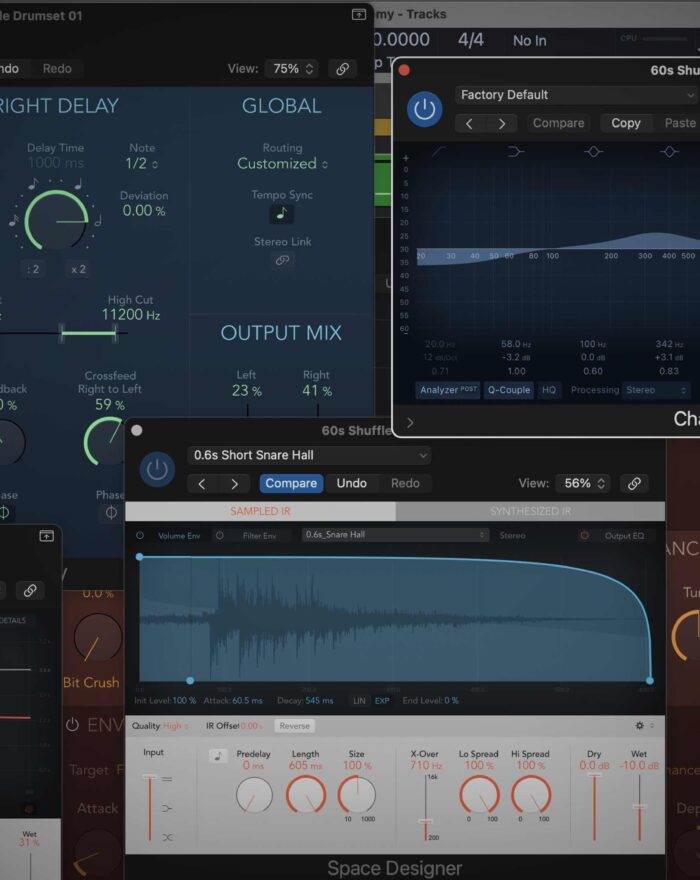Click Compare in Space Designer

coord(291,484)
